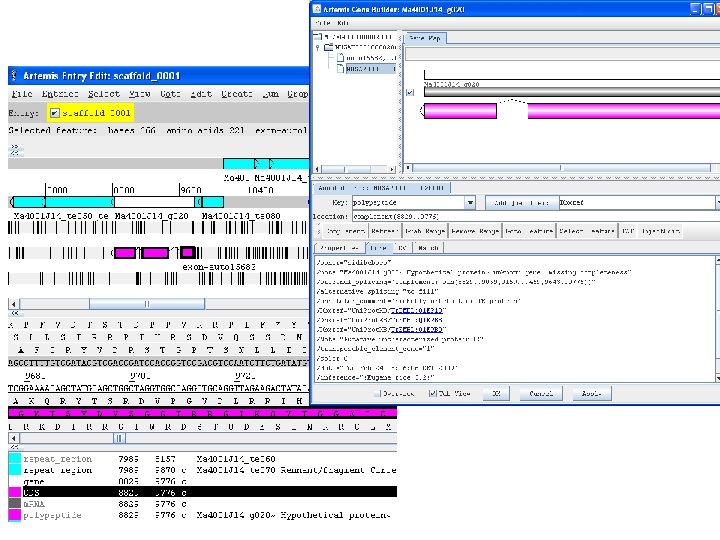Collapse the folder node in Gene Builder tree
The image size is (720, 540).
coord(318,47)
